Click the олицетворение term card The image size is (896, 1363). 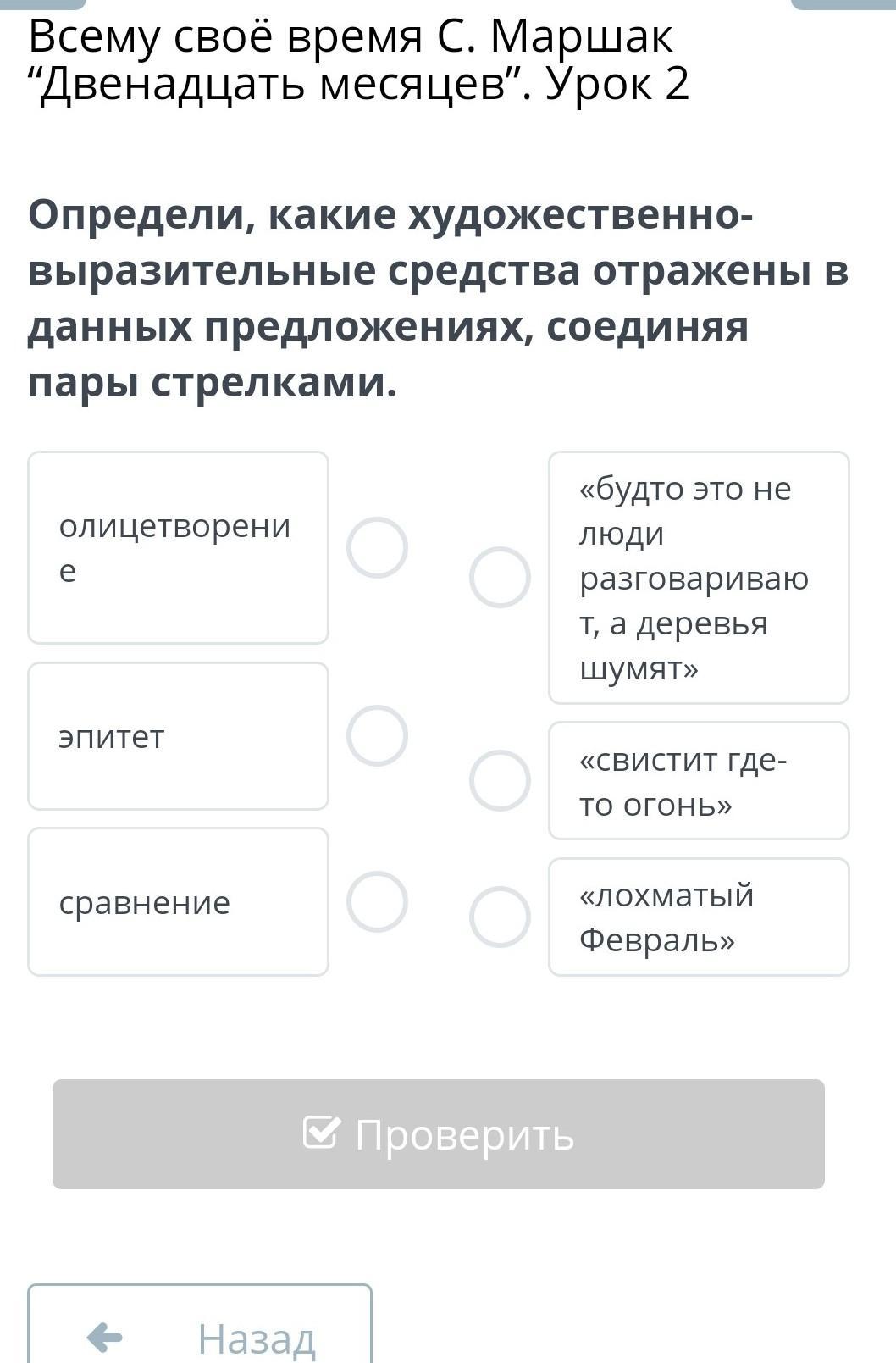[178, 547]
